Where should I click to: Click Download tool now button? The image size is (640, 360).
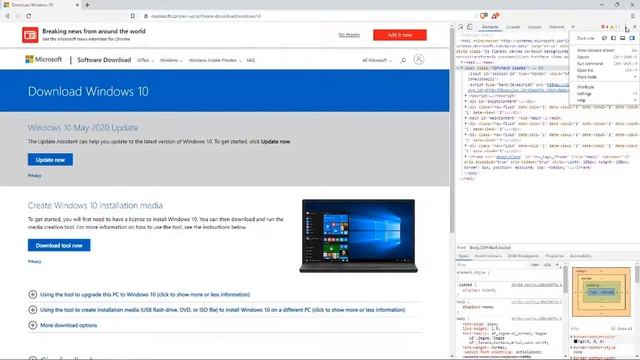pyautogui.click(x=59, y=245)
